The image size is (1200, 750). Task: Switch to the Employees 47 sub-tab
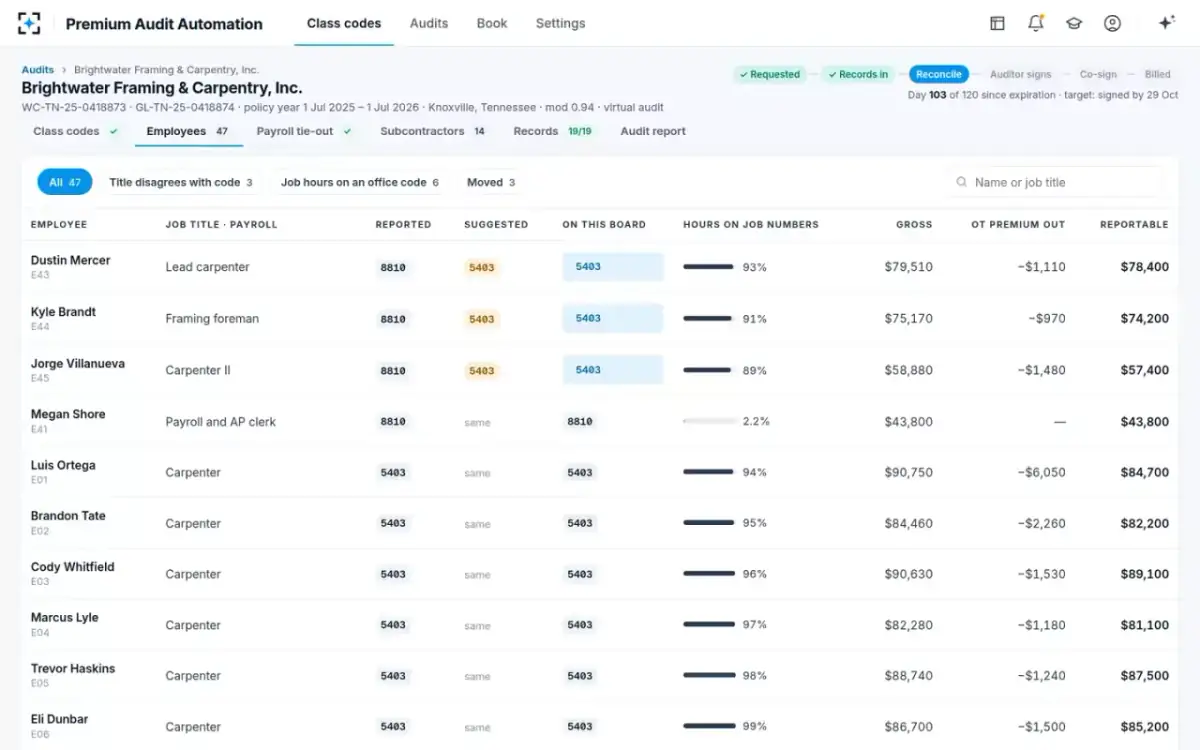pos(188,131)
